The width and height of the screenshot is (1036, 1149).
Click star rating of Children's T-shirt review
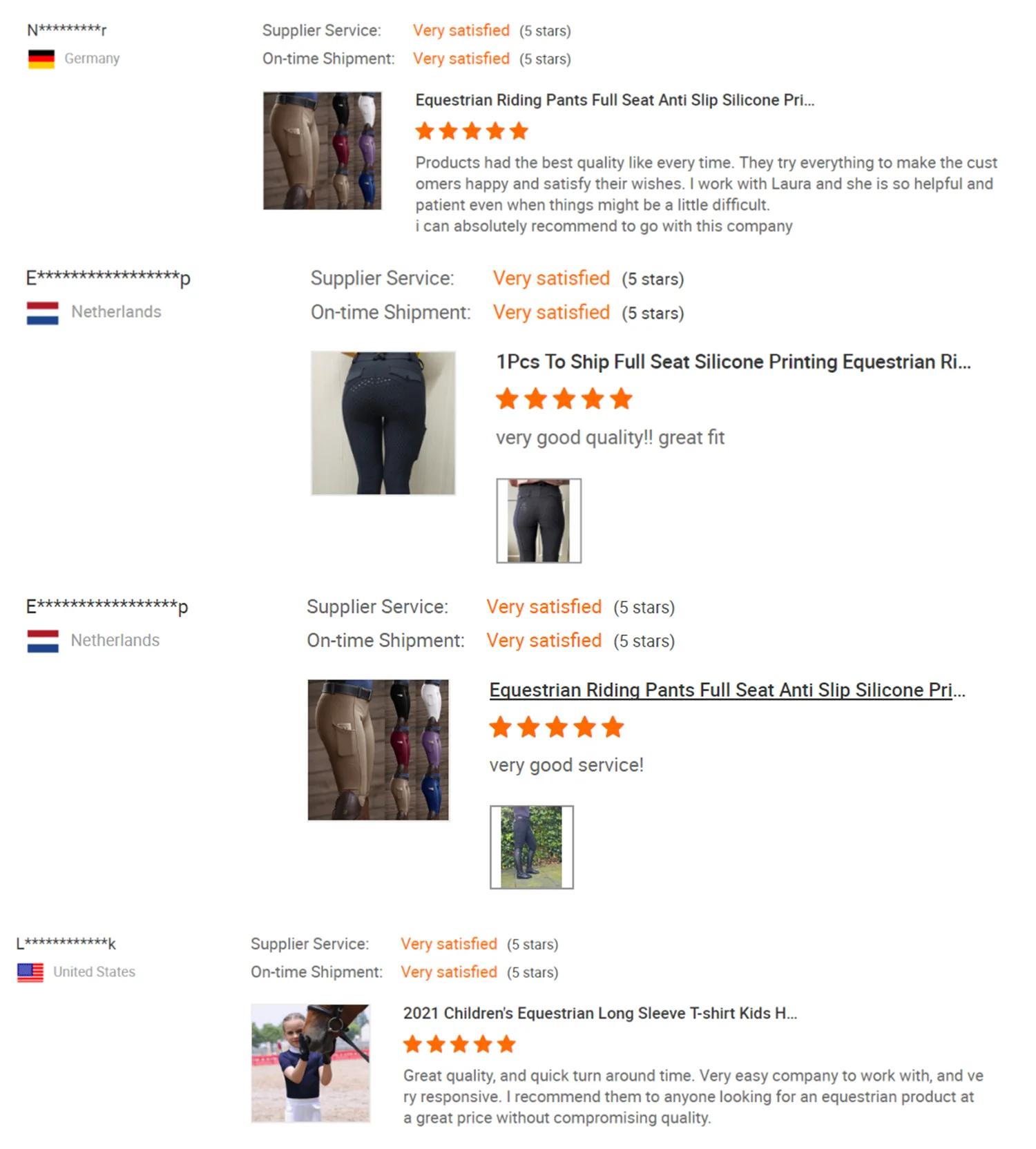459,1043
